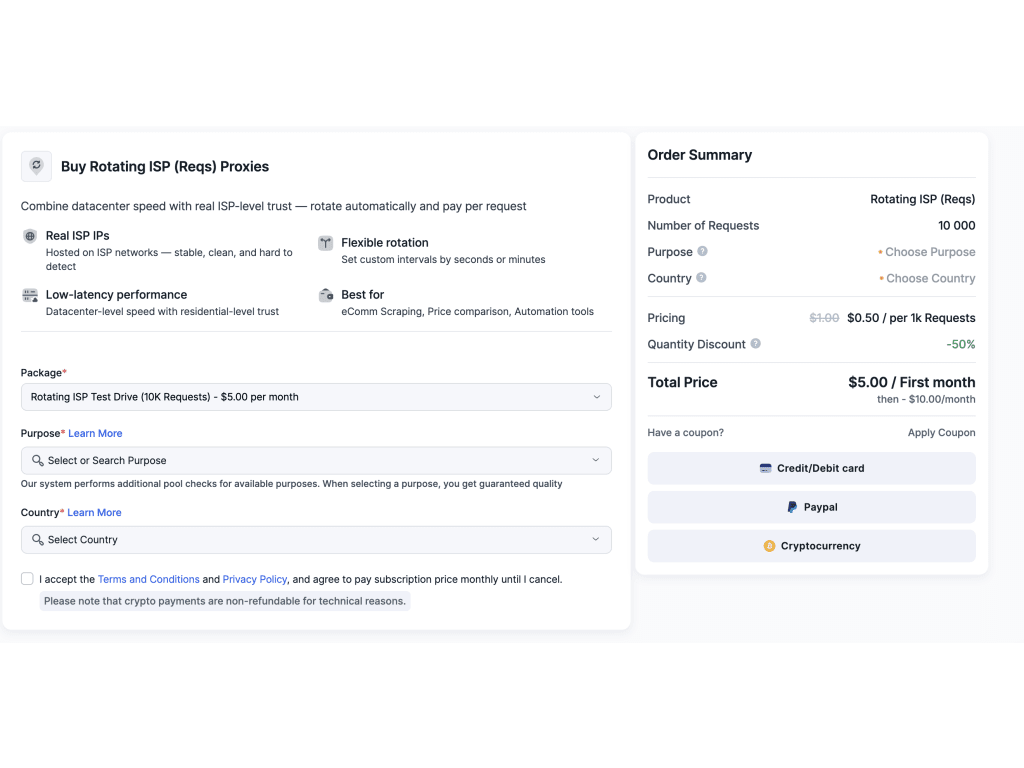Open the Select Country dropdown
This screenshot has height=768, width=1024.
coord(316,539)
